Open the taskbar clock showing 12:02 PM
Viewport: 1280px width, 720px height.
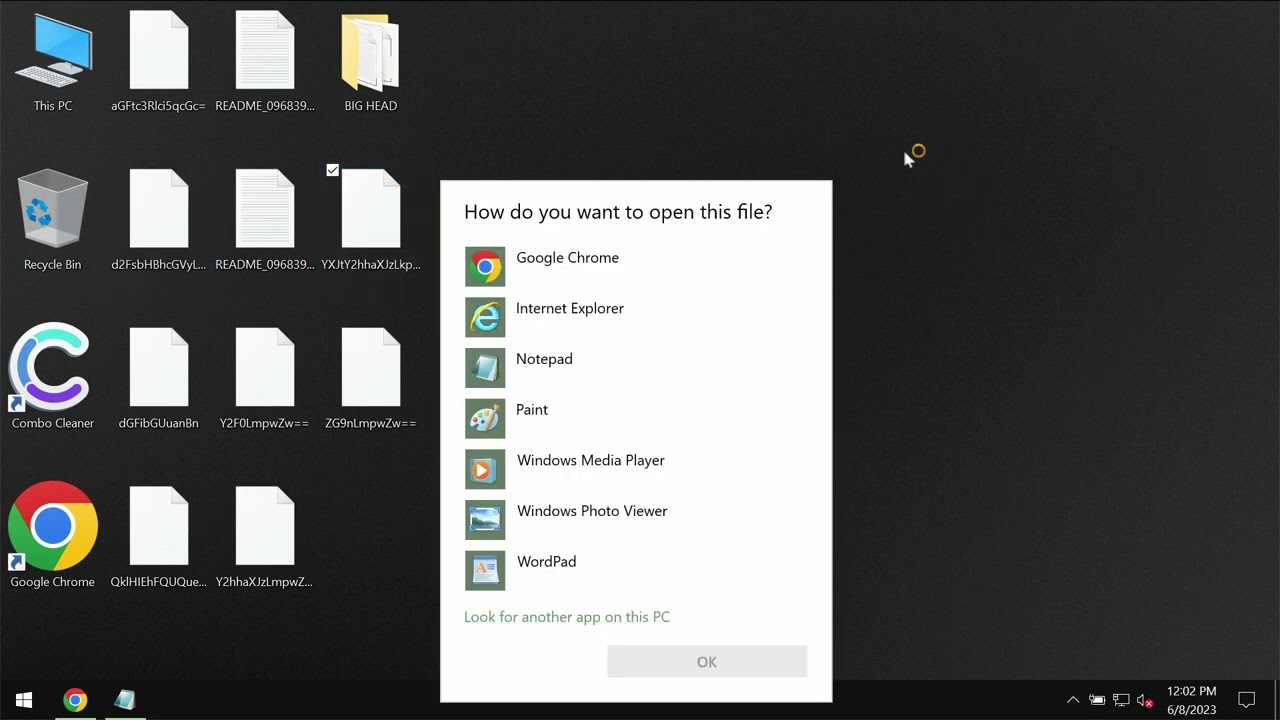(1192, 700)
